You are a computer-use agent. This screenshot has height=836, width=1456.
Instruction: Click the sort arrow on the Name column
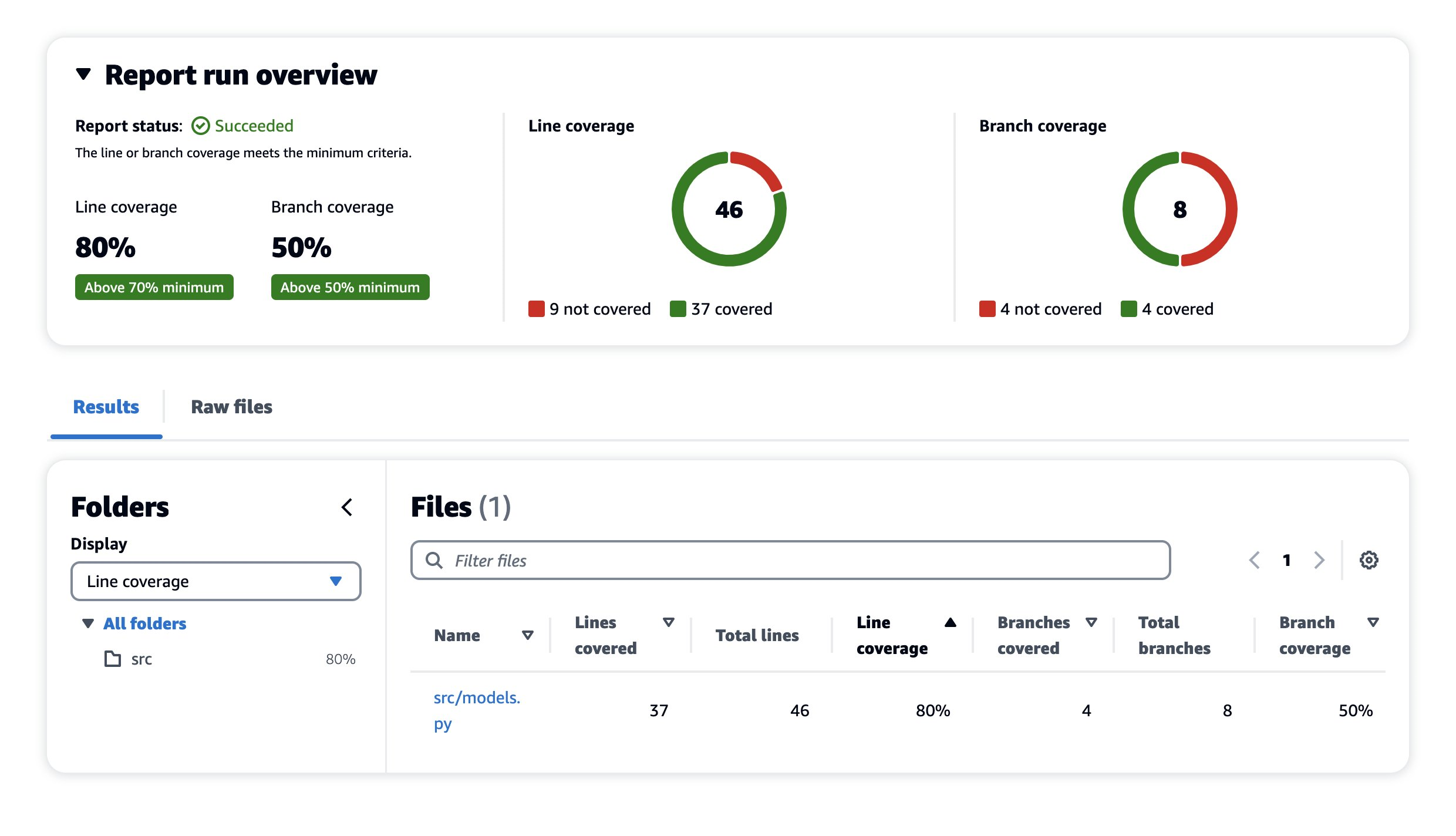pyautogui.click(x=528, y=635)
